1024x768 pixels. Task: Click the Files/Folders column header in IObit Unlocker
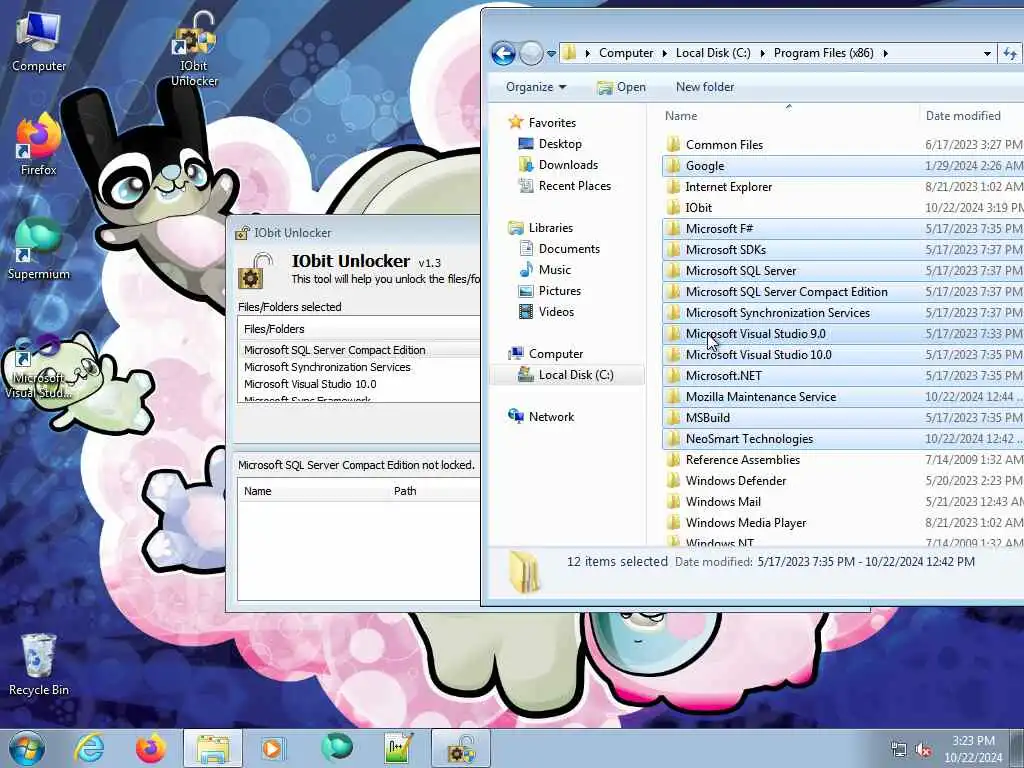(x=359, y=329)
